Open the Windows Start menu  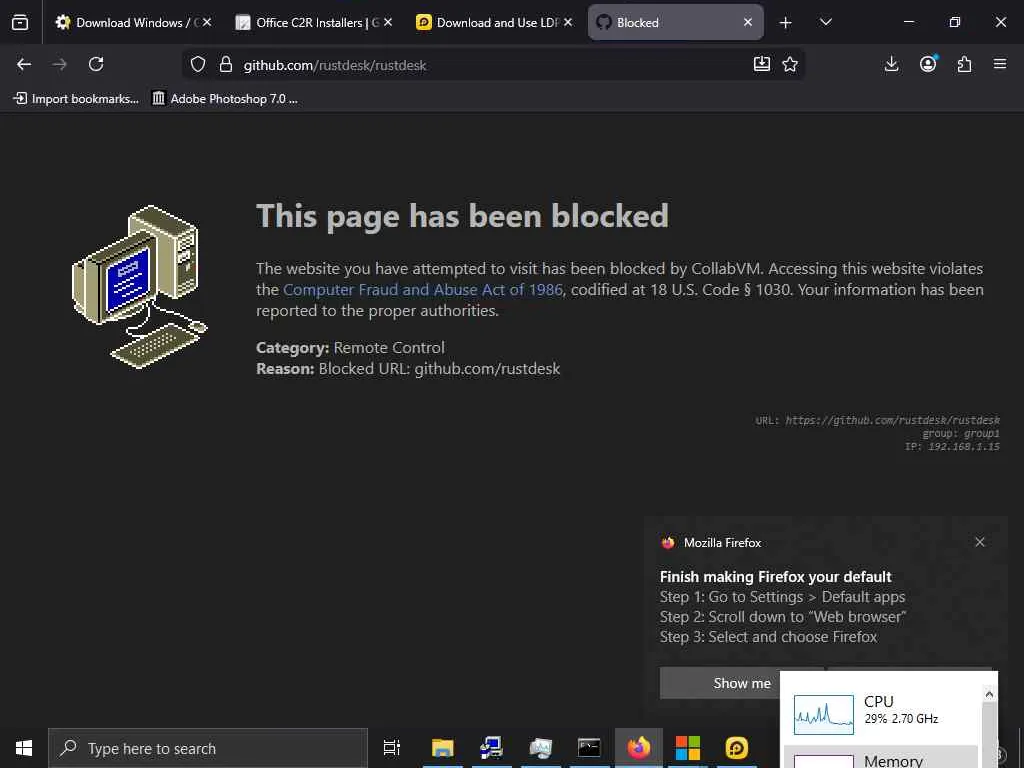point(24,748)
